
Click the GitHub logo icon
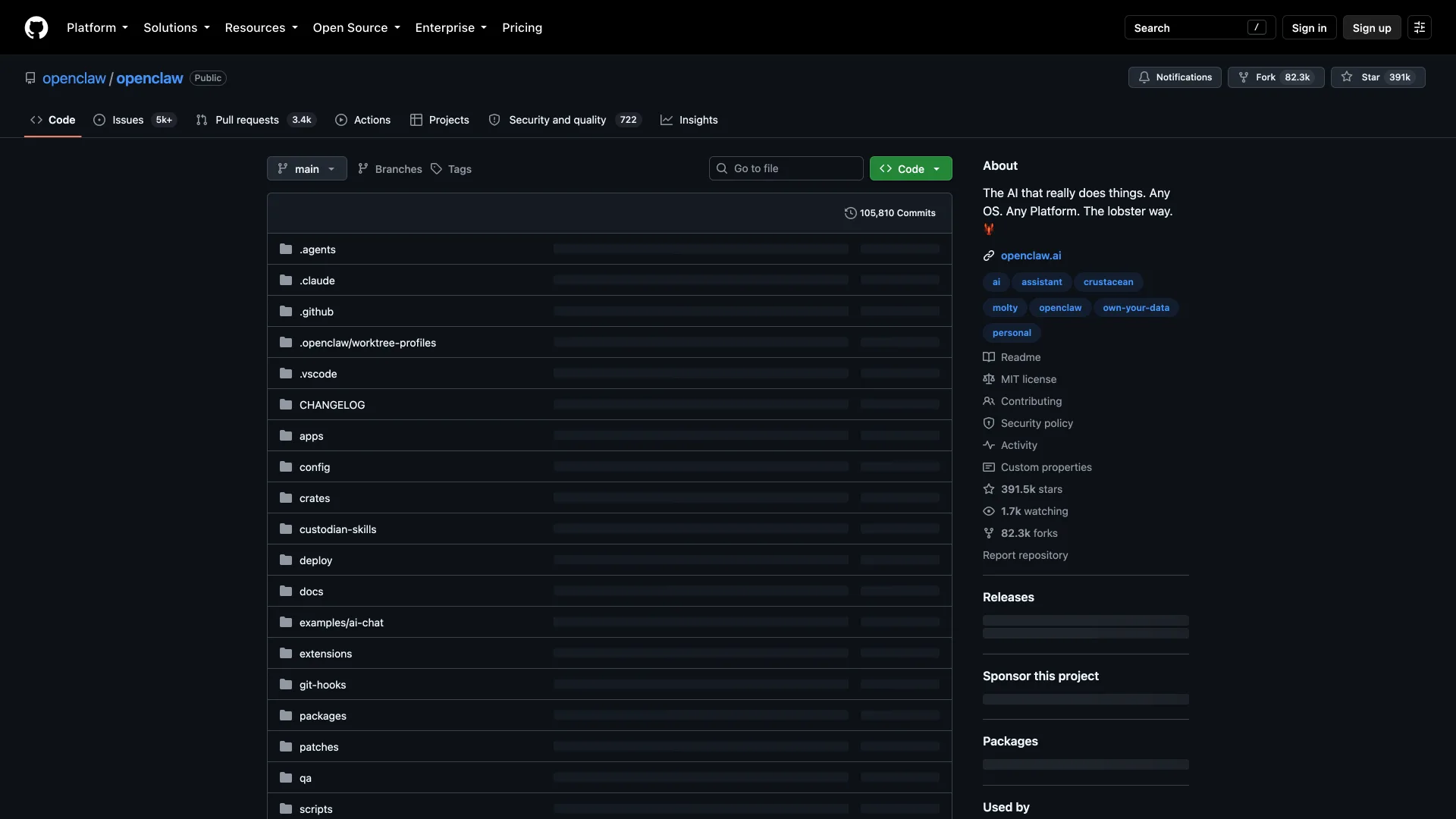tap(36, 28)
